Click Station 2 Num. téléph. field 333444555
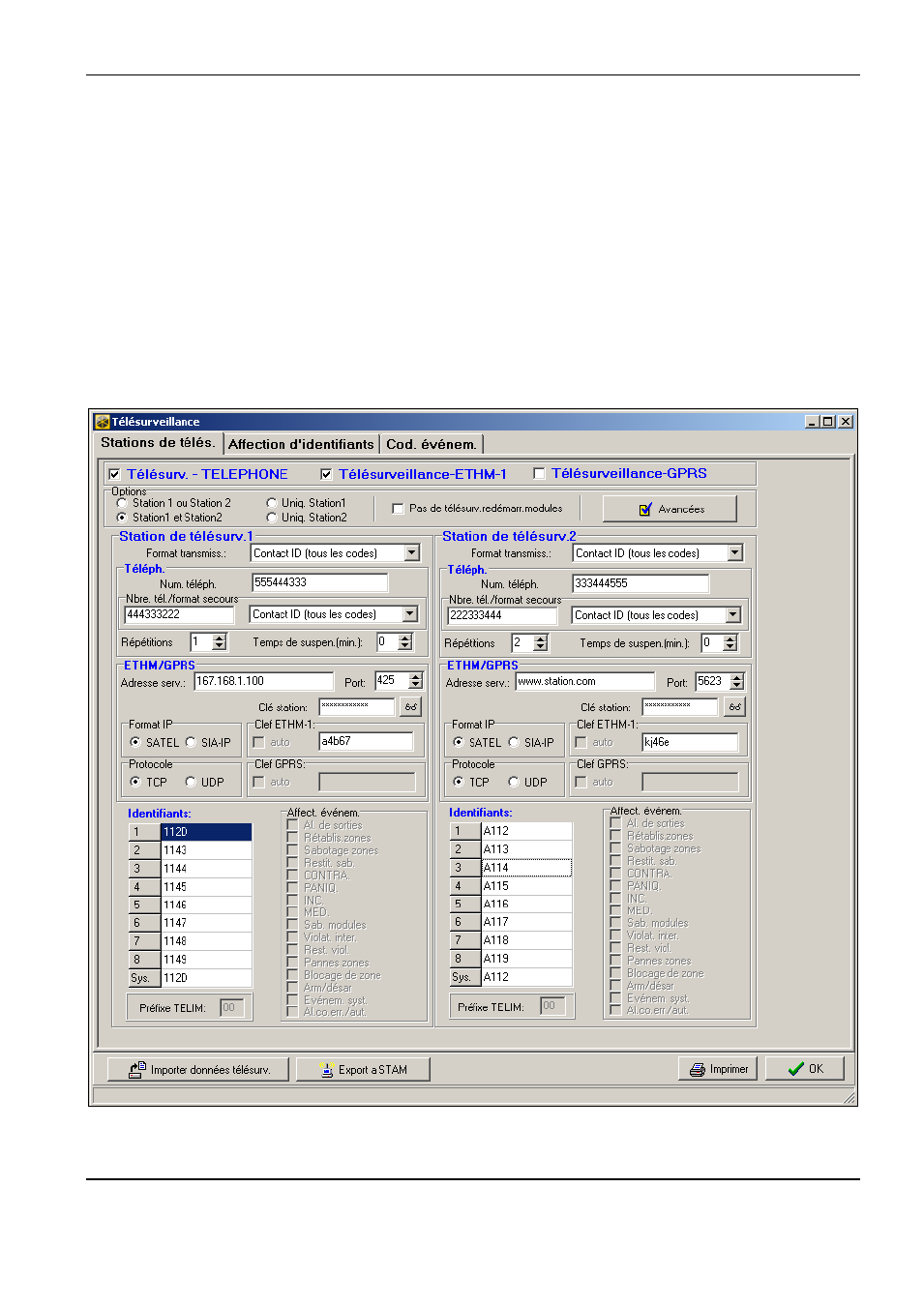 [x=641, y=583]
